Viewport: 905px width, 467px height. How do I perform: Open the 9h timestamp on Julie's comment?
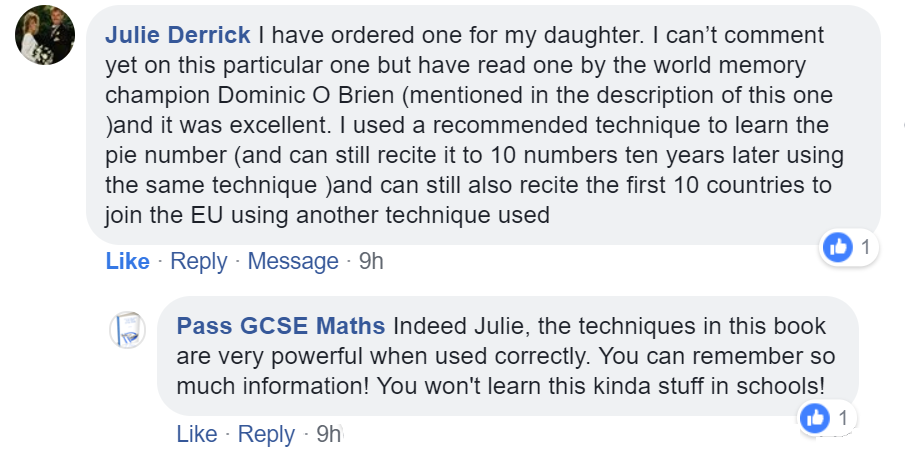pyautogui.click(x=371, y=261)
